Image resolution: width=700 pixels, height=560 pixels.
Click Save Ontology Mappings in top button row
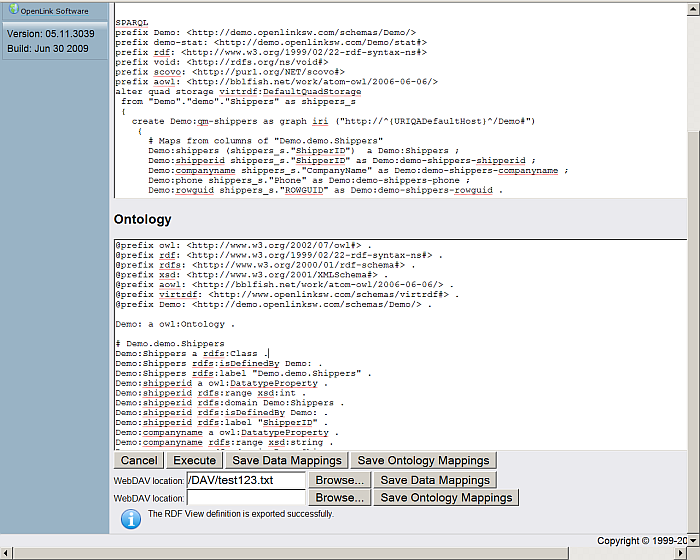[423, 460]
